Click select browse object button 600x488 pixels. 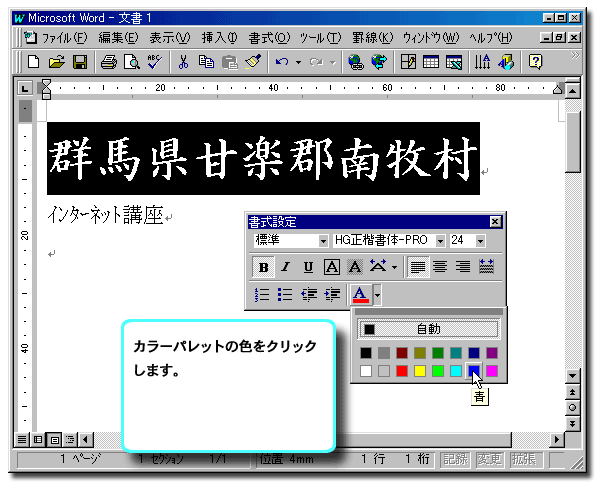[572, 408]
